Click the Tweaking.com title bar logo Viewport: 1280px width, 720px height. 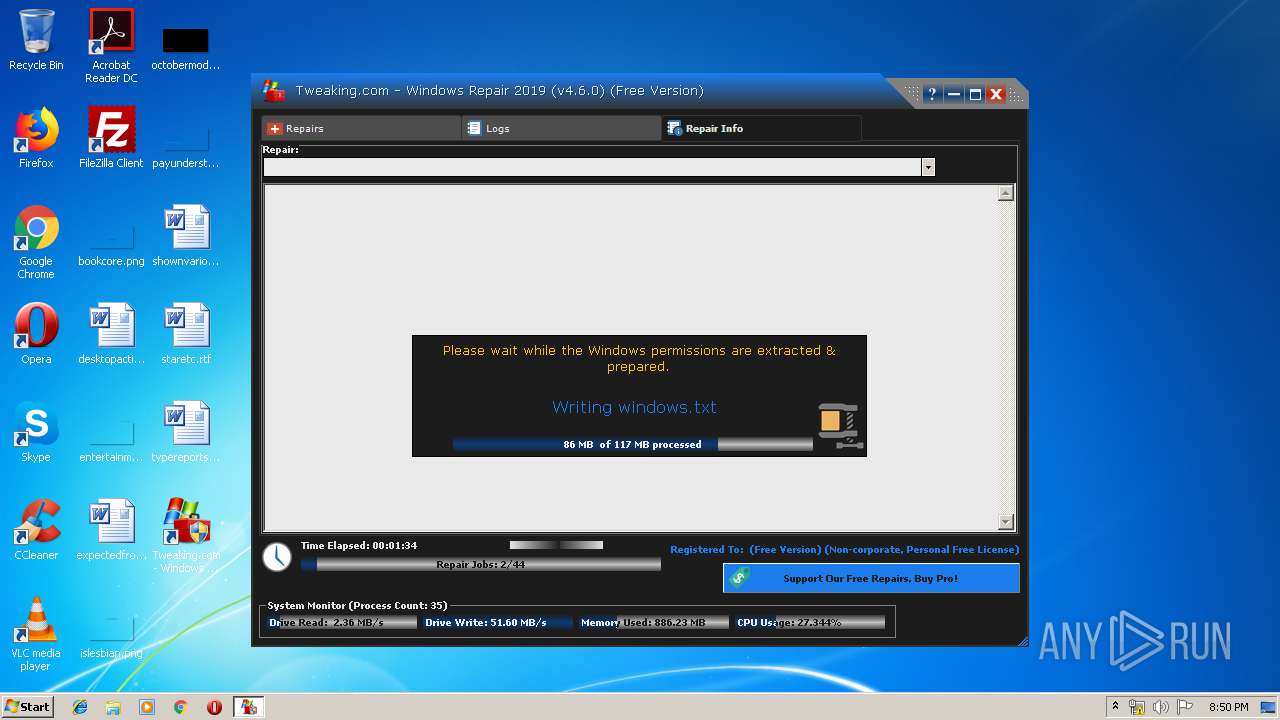[x=273, y=91]
